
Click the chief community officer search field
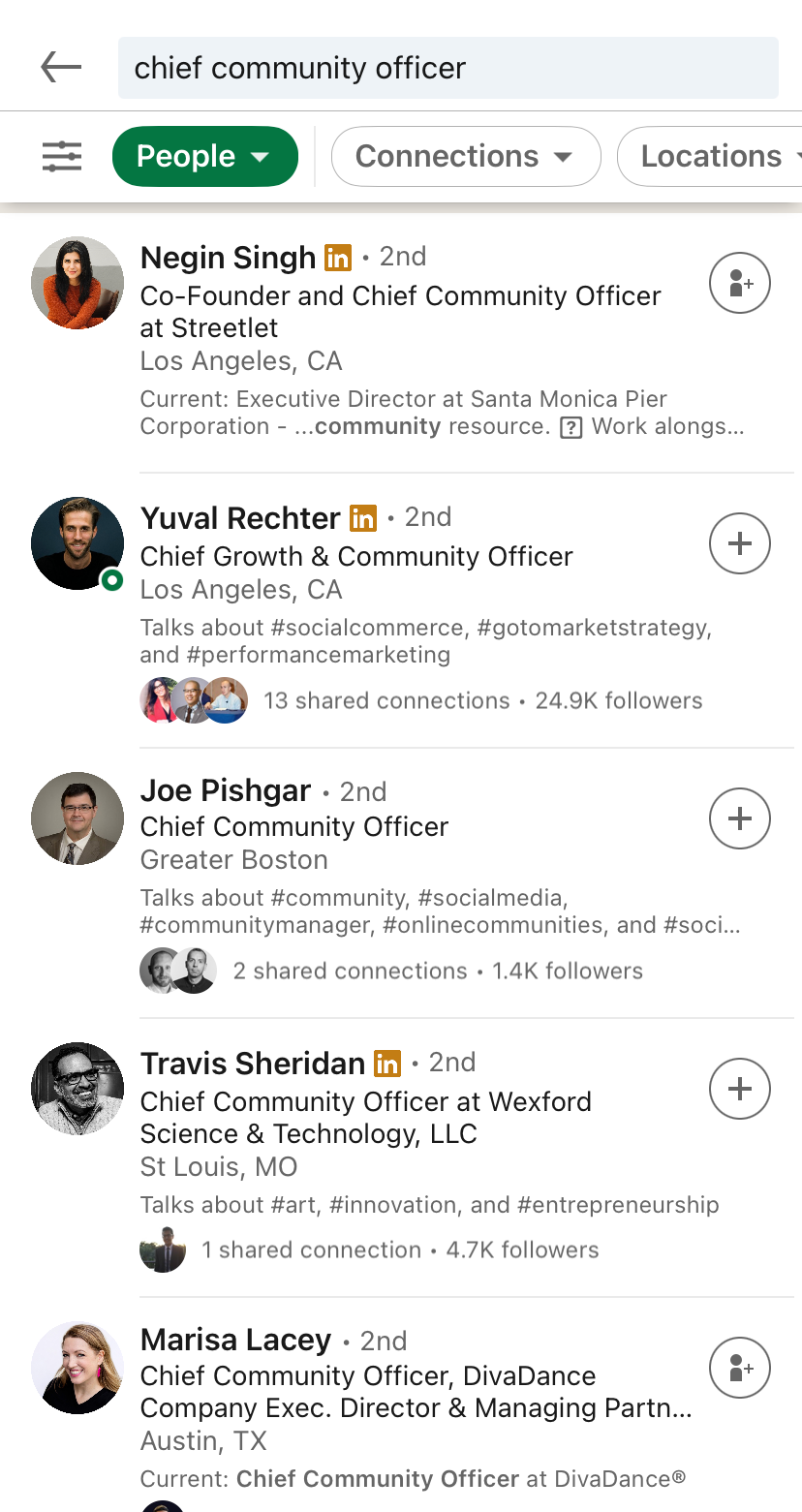[x=447, y=68]
